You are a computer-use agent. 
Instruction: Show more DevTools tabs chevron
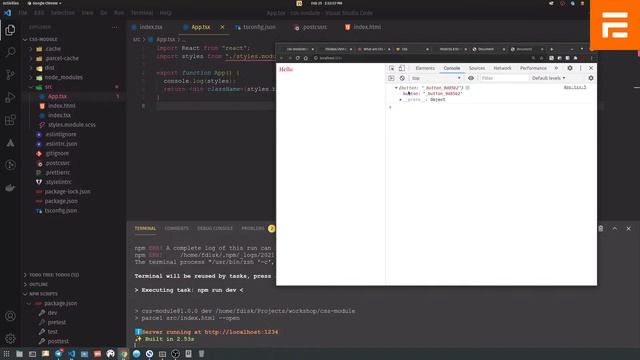coord(556,68)
